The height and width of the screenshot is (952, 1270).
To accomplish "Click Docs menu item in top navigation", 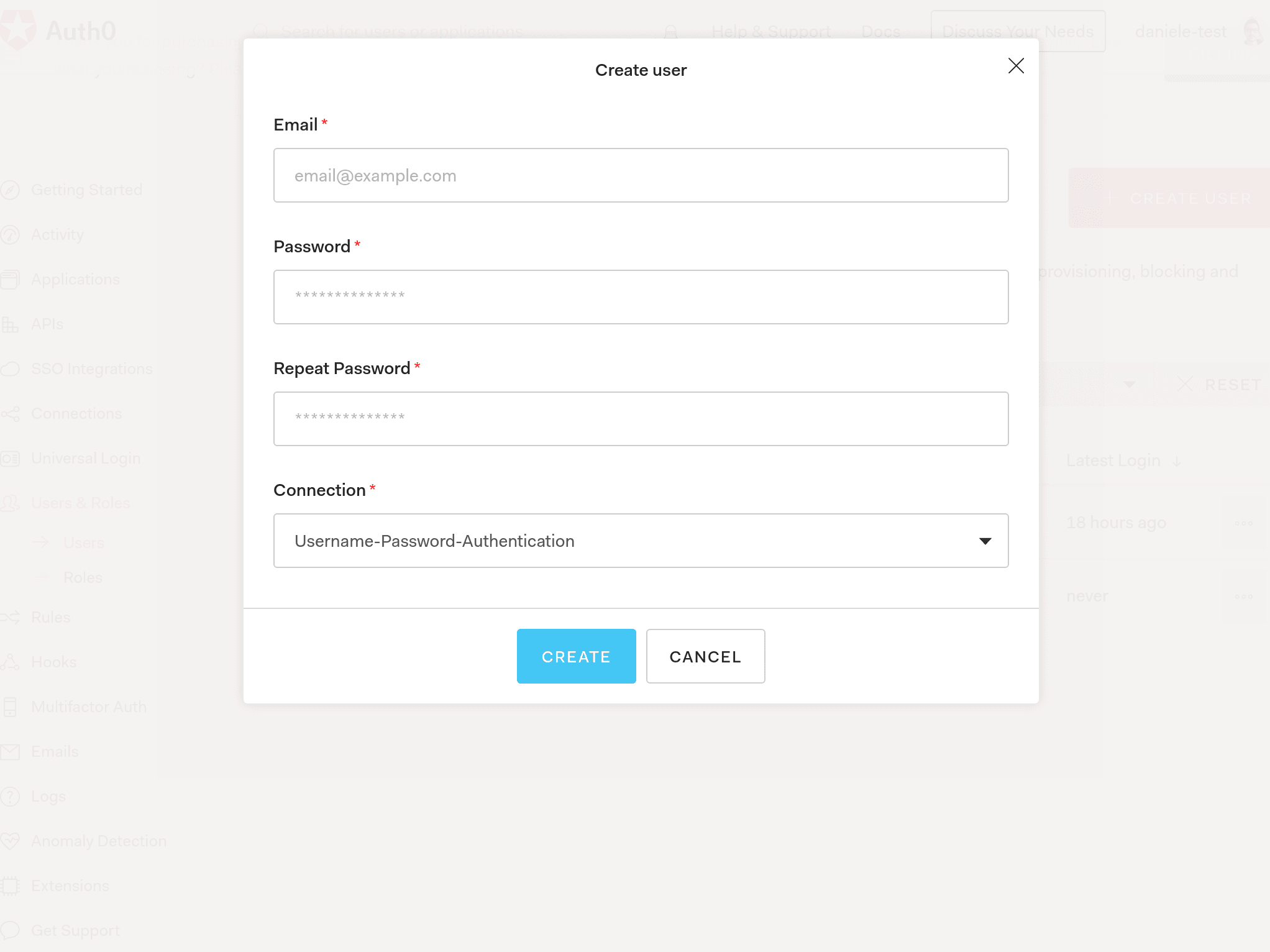I will [x=881, y=31].
